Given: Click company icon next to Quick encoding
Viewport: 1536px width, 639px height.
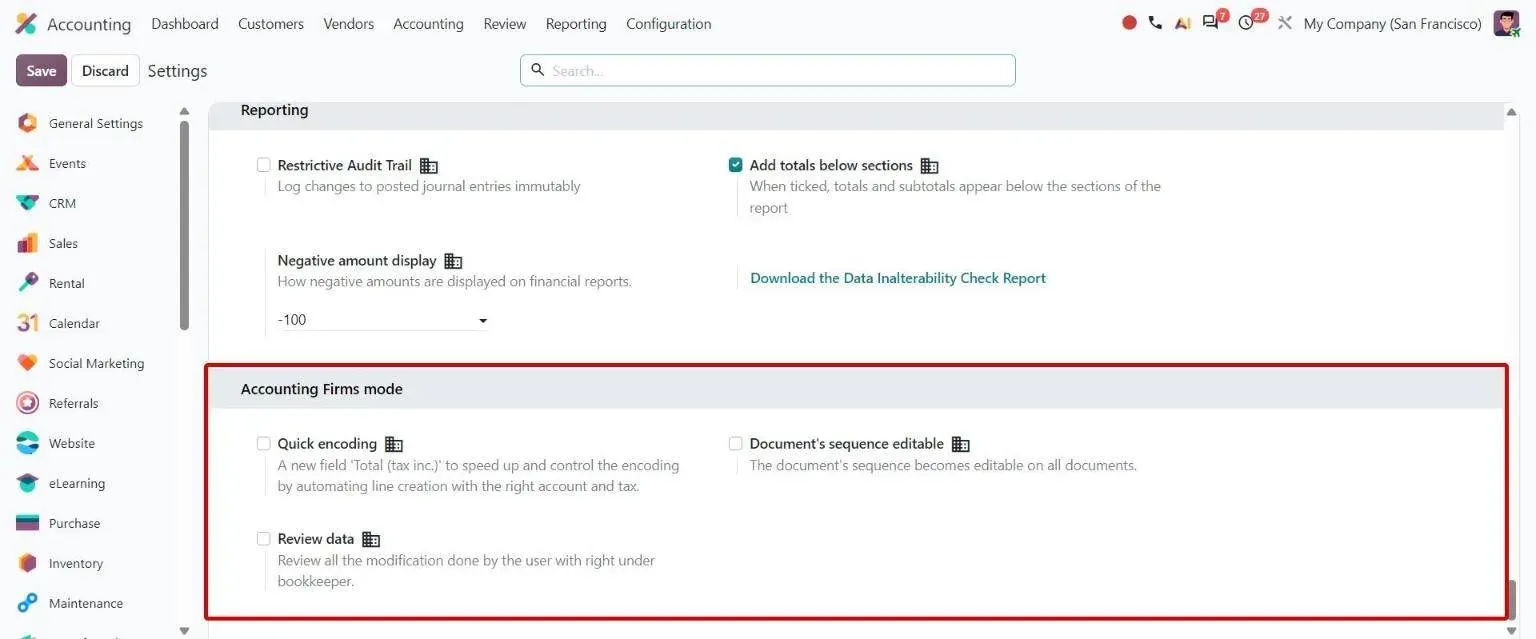Looking at the screenshot, I should pyautogui.click(x=394, y=444).
